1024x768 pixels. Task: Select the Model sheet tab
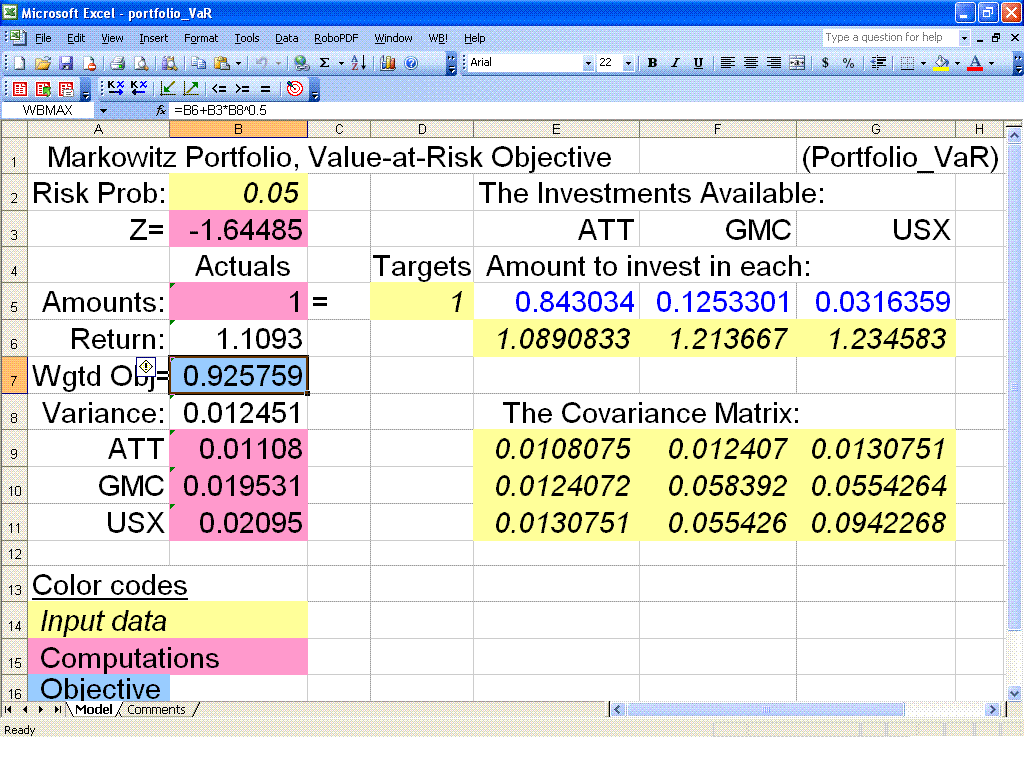pyautogui.click(x=93, y=709)
